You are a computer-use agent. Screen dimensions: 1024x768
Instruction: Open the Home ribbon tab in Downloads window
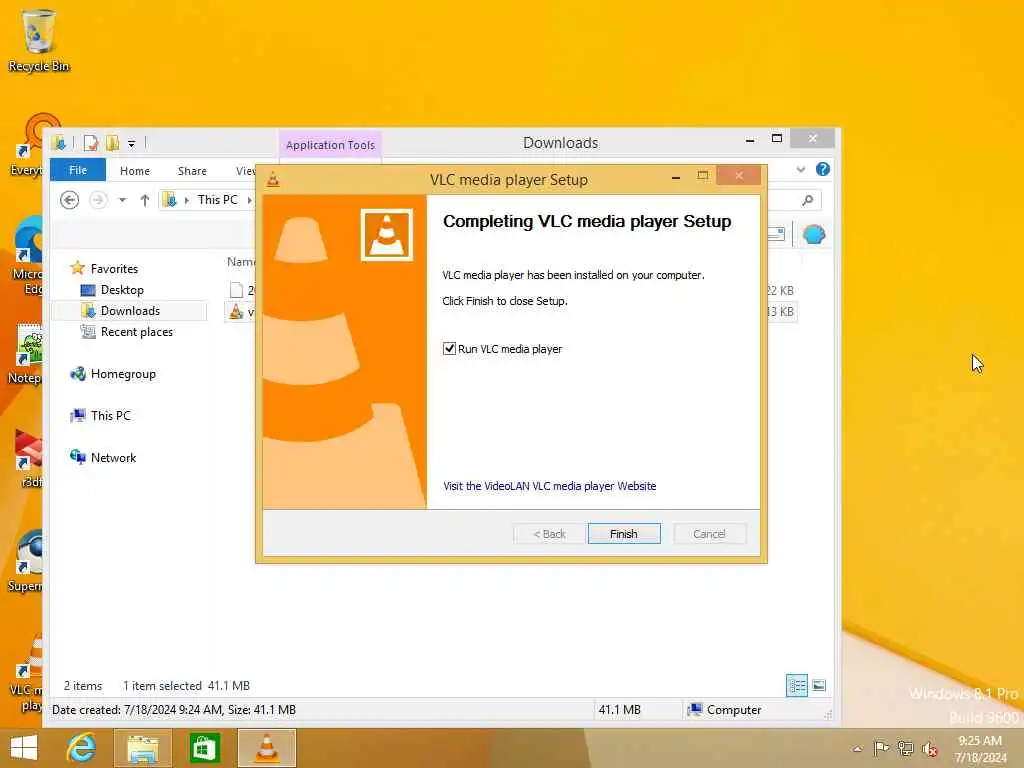point(135,170)
